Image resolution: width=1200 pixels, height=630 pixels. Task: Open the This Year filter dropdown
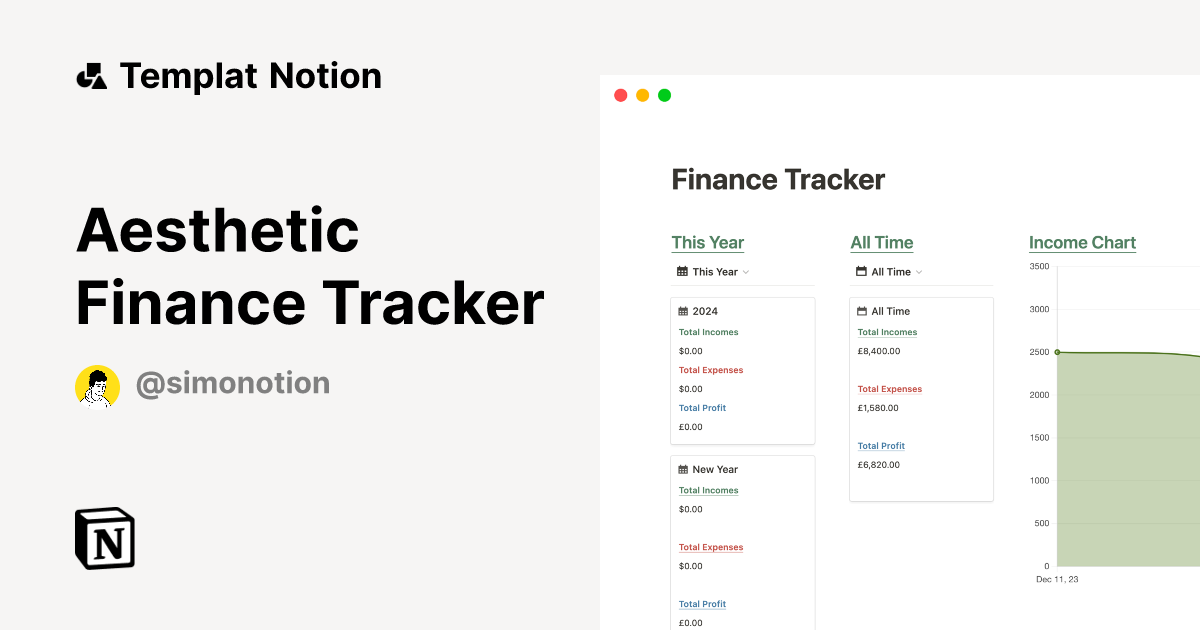click(x=711, y=271)
